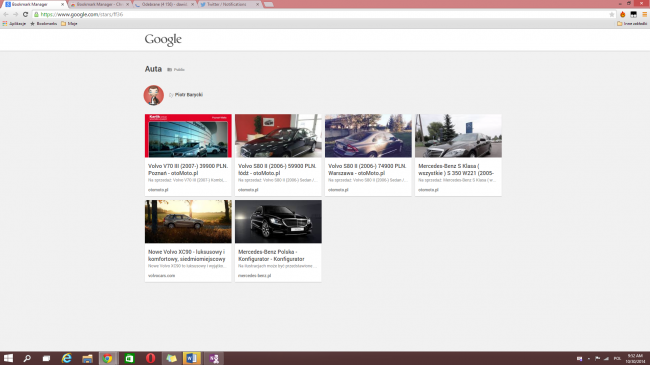The height and width of the screenshot is (365, 650).
Task: Open the flame extension icon in the toolbar
Action: pyautogui.click(x=623, y=14)
